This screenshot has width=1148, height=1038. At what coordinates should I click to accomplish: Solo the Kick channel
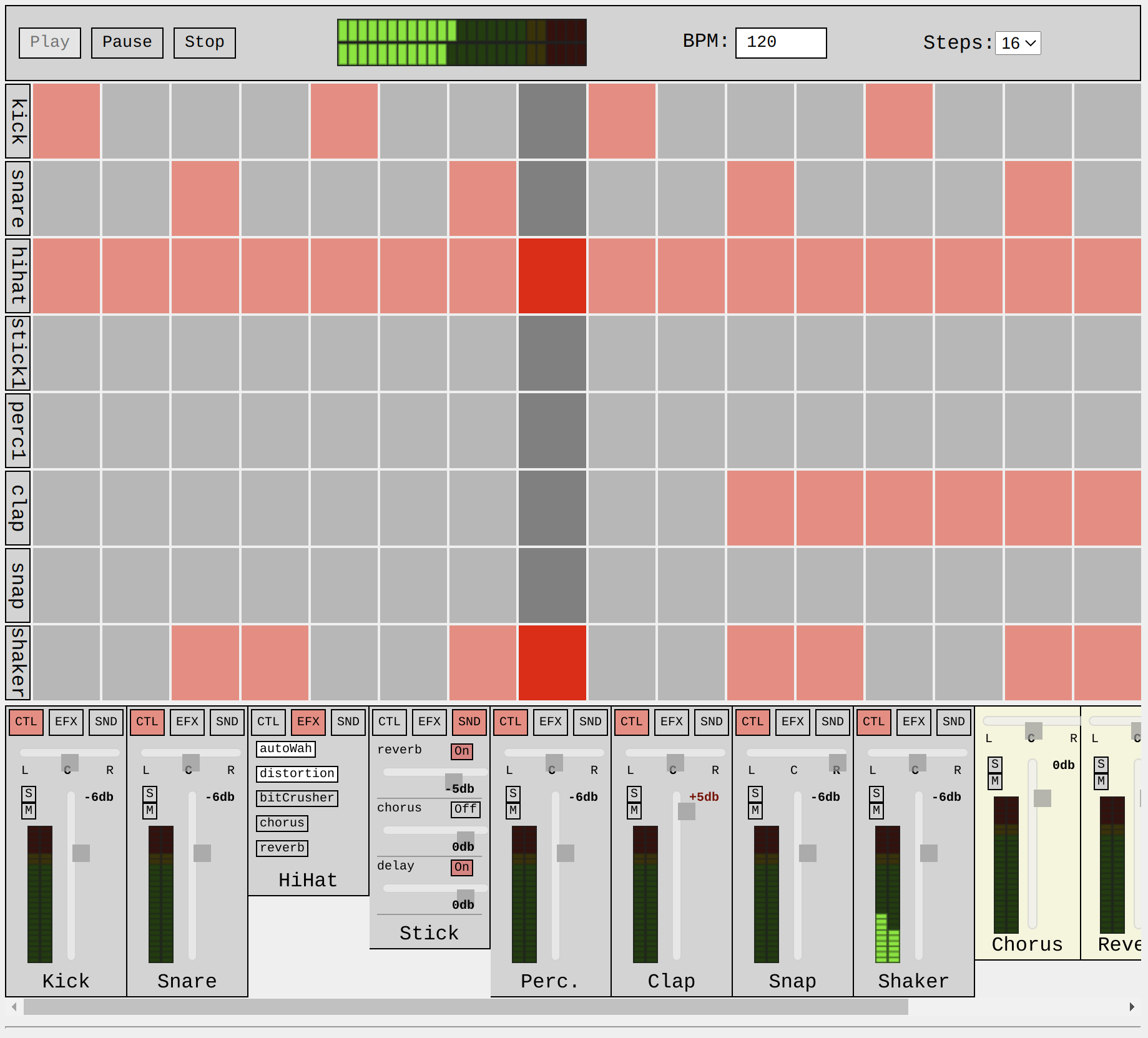[x=29, y=794]
